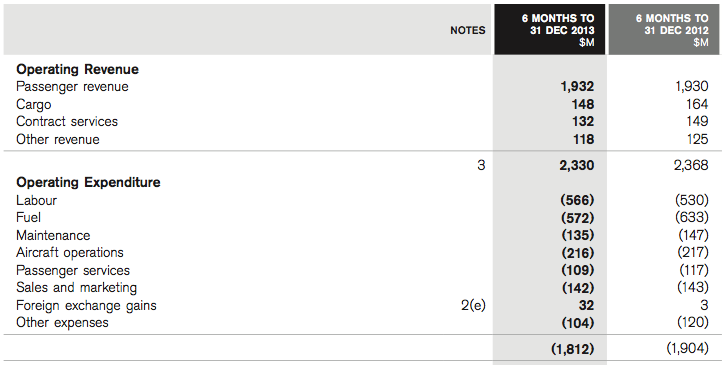This screenshot has width=722, height=365.
Task: Select the Passenger revenue row label
Action: (72, 87)
